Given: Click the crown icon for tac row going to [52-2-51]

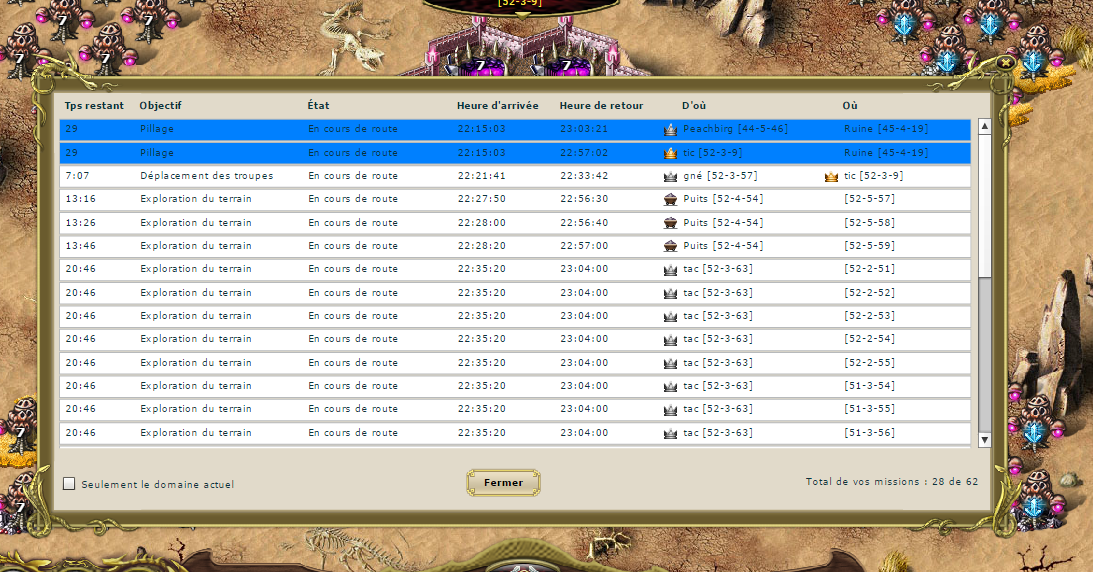Looking at the screenshot, I should [x=670, y=270].
